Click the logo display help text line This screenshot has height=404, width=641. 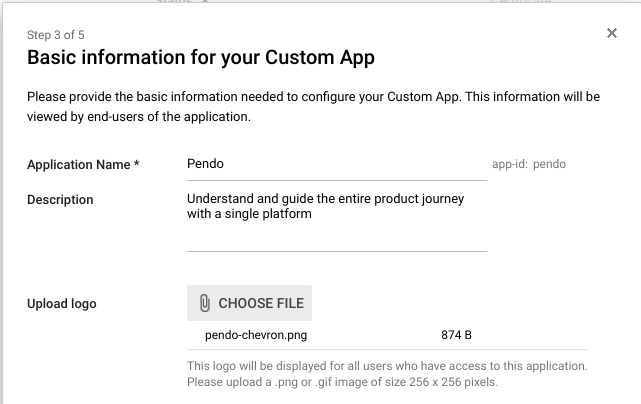(x=387, y=366)
